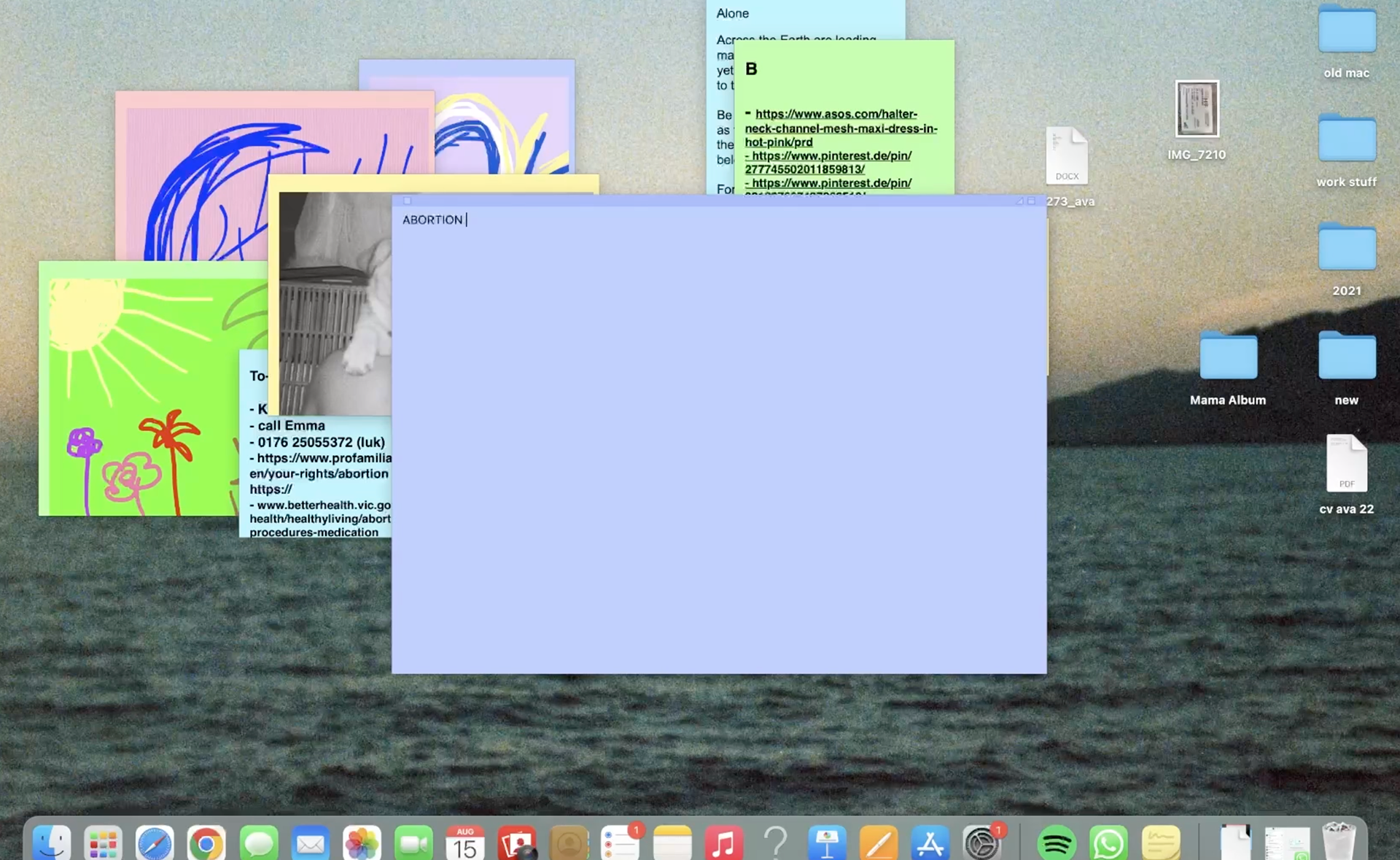The image size is (1400, 860).
Task: Launch Google Chrome from the dock
Action: pyautogui.click(x=206, y=843)
